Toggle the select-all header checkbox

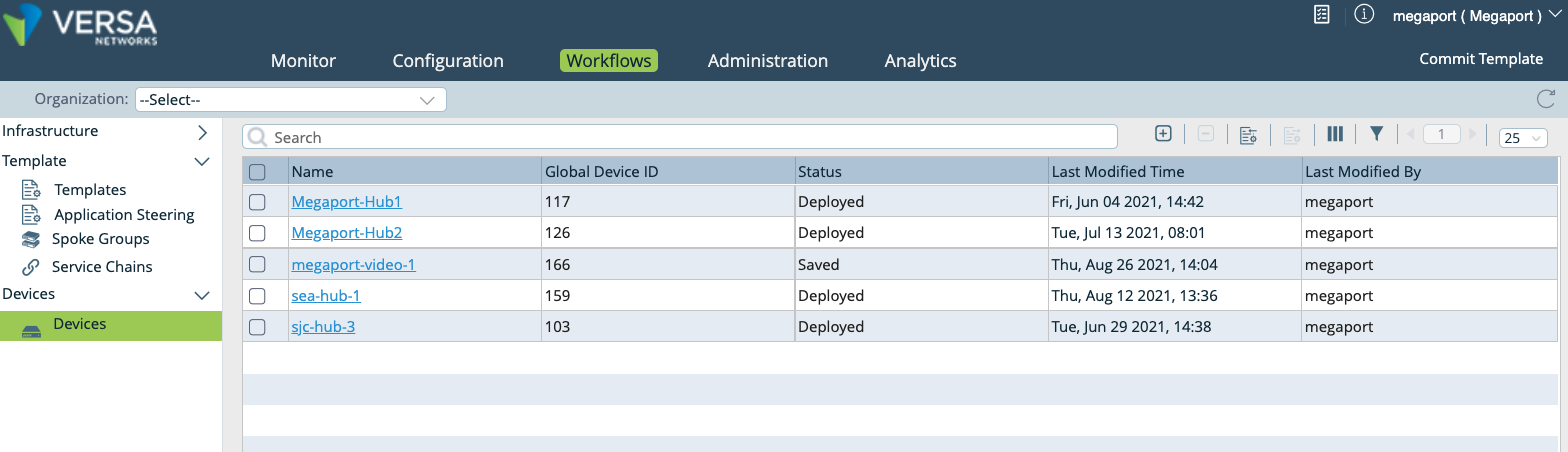(x=257, y=172)
